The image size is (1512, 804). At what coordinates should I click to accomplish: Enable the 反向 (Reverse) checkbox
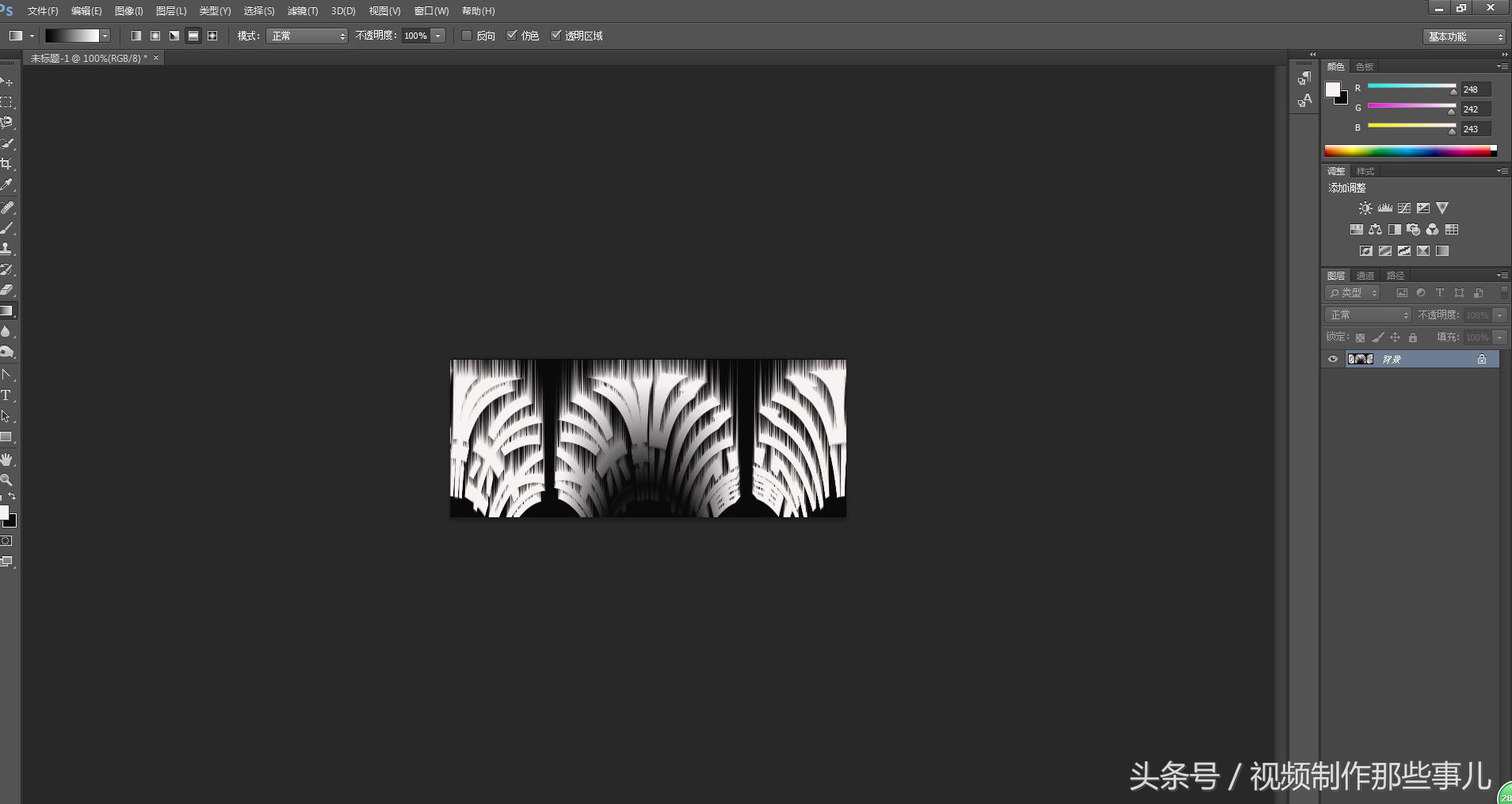(467, 36)
